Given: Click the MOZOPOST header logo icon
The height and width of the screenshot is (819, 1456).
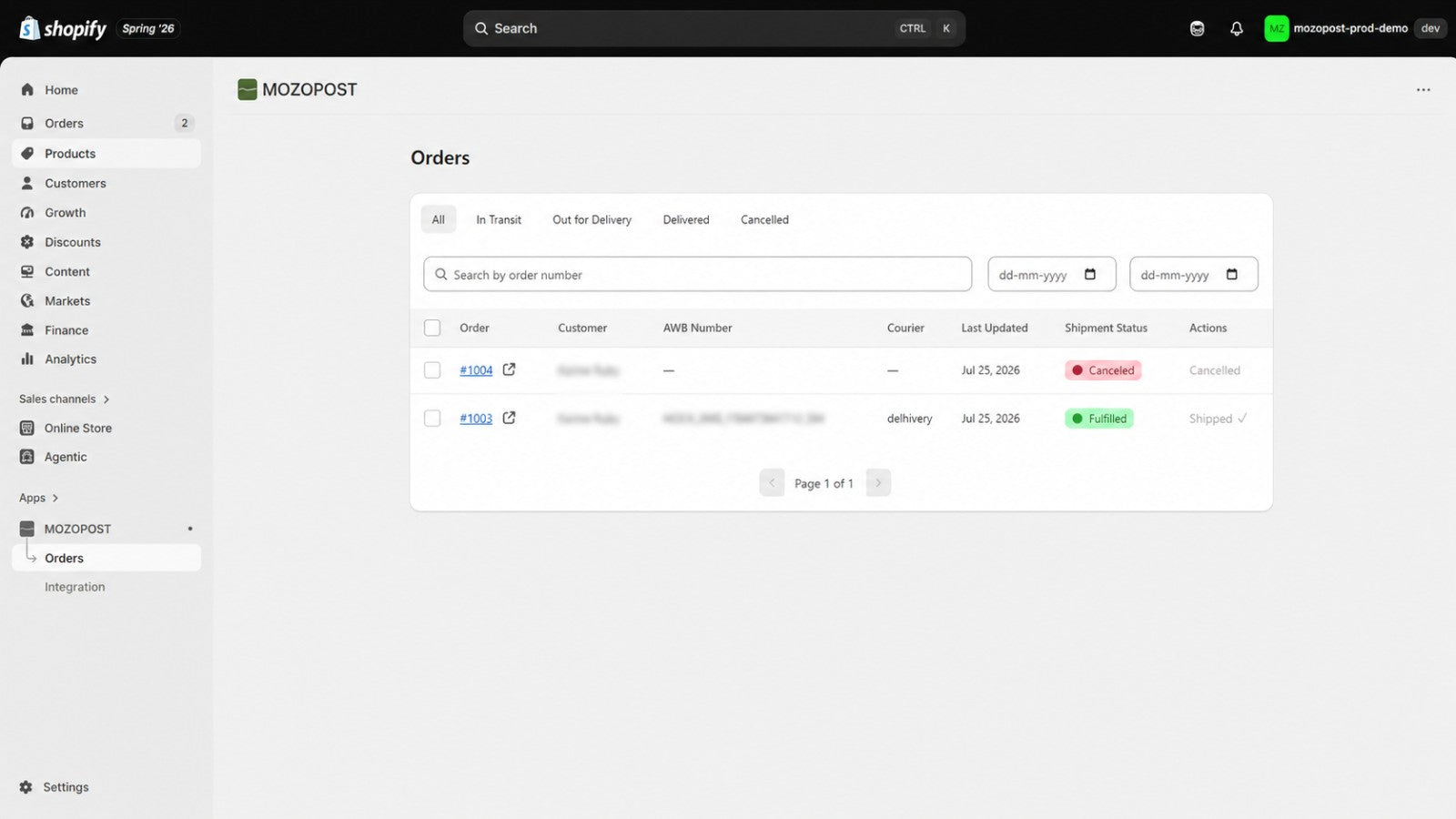Looking at the screenshot, I should [247, 89].
